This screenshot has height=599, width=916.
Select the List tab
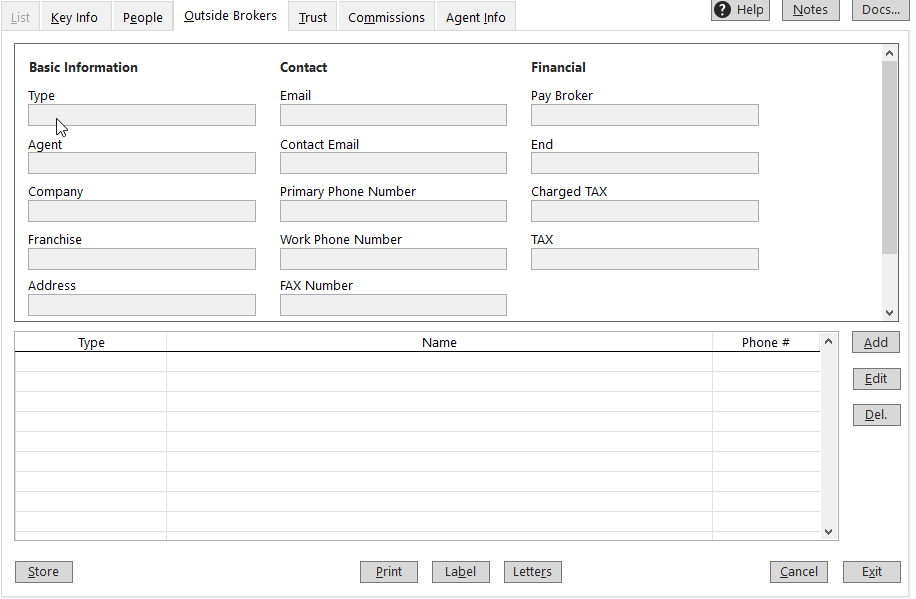(x=20, y=16)
